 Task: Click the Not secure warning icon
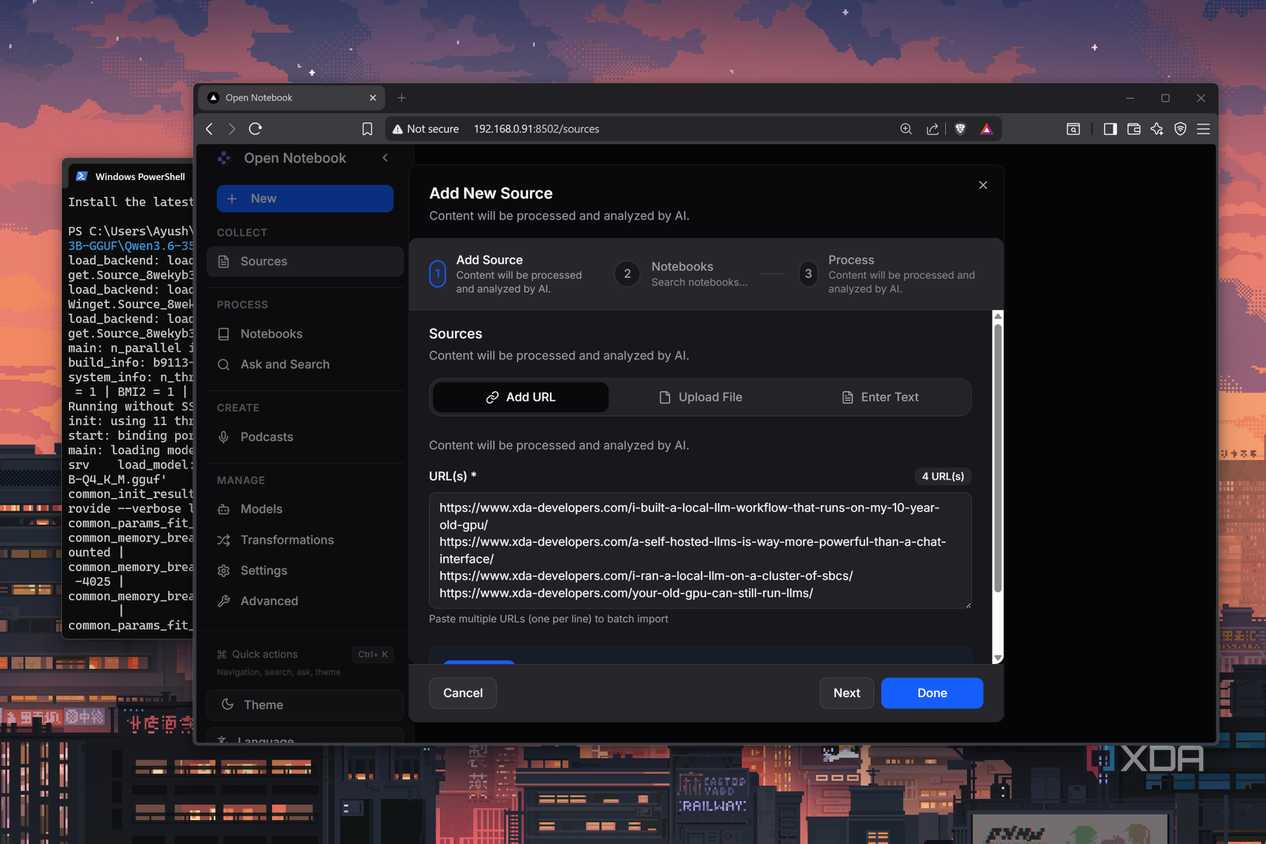[397, 129]
